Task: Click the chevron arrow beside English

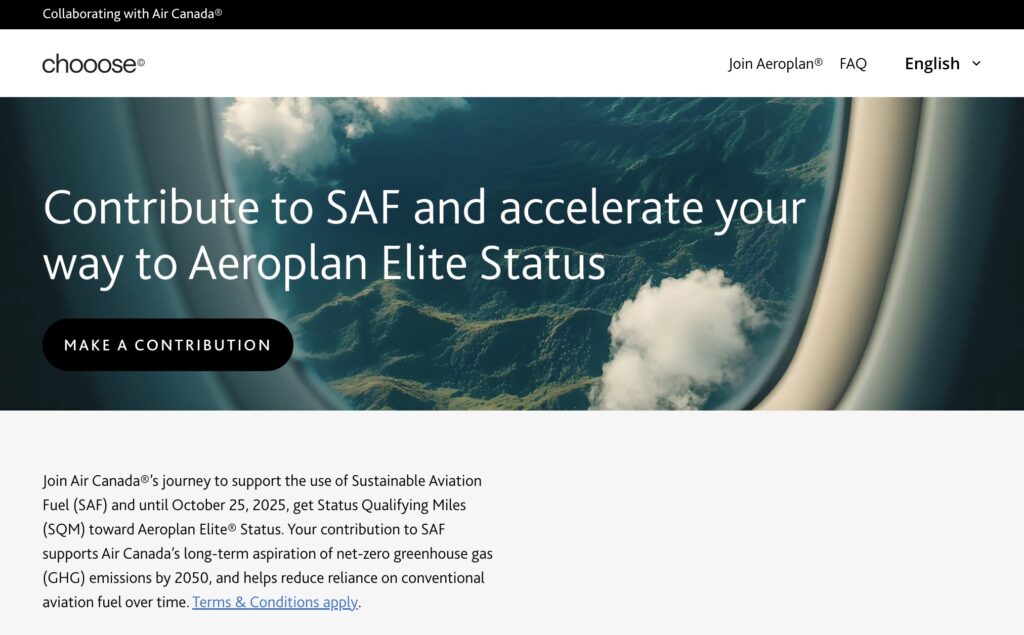Action: click(x=977, y=64)
